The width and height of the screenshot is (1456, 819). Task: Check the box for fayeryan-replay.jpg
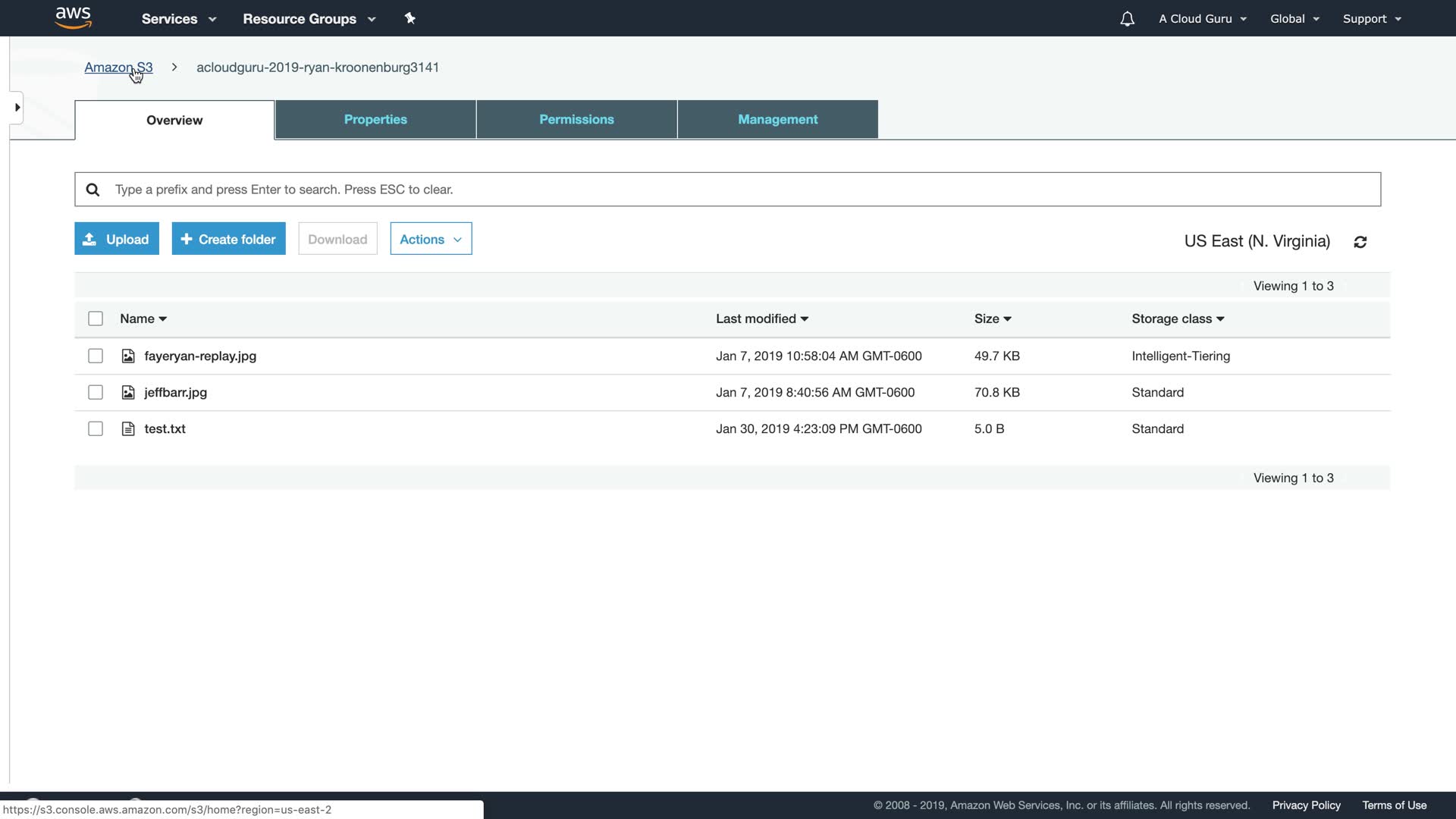(96, 356)
